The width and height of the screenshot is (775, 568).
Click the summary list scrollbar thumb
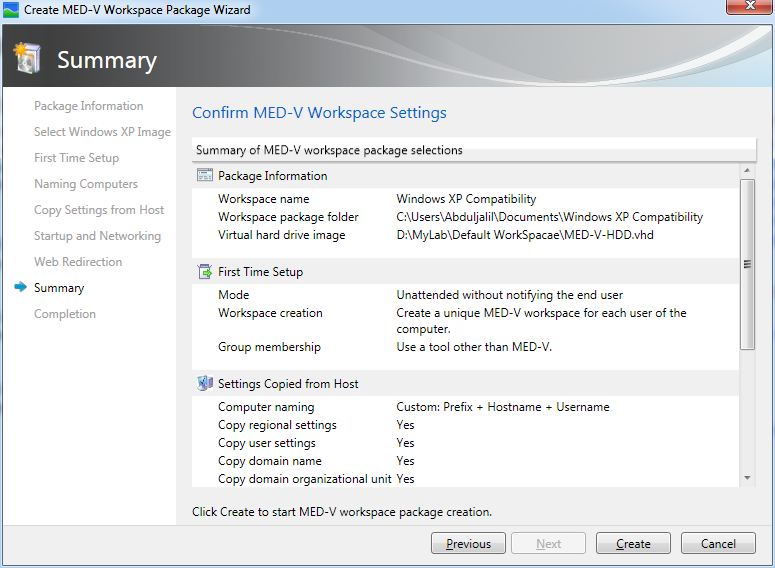(747, 265)
